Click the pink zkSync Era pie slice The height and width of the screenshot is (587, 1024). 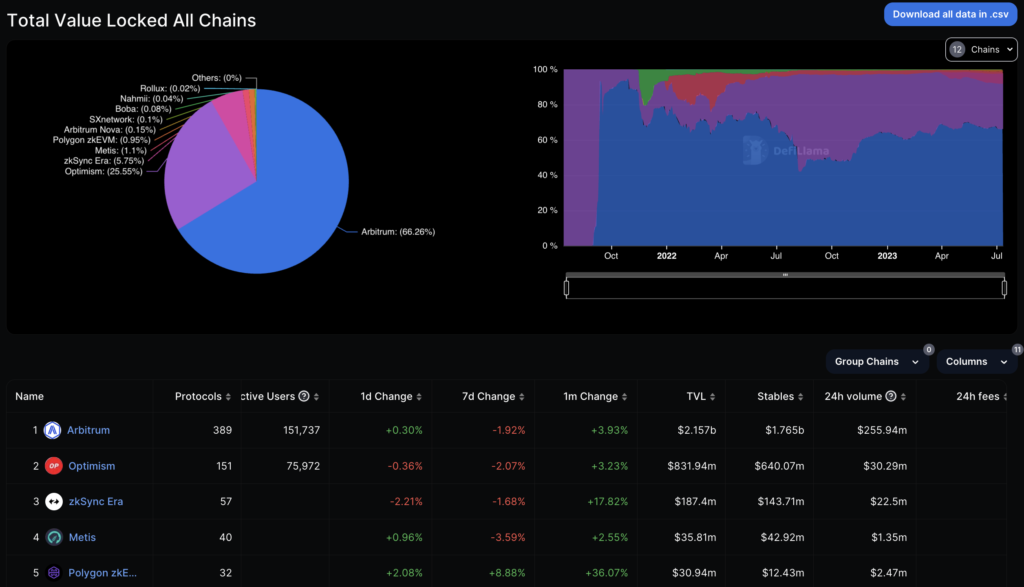(234, 121)
